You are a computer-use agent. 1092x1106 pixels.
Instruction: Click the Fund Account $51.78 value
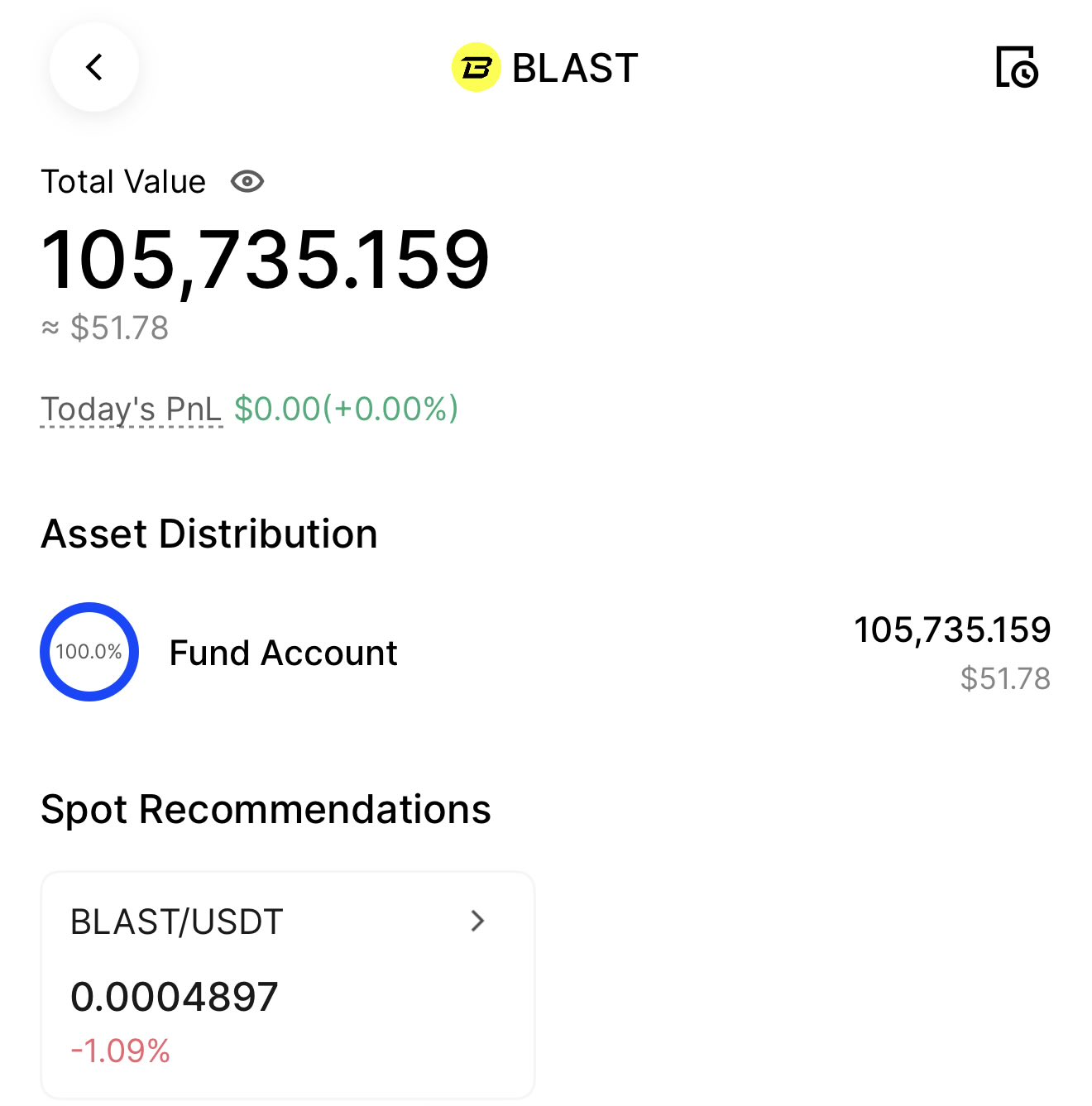pos(1004,678)
